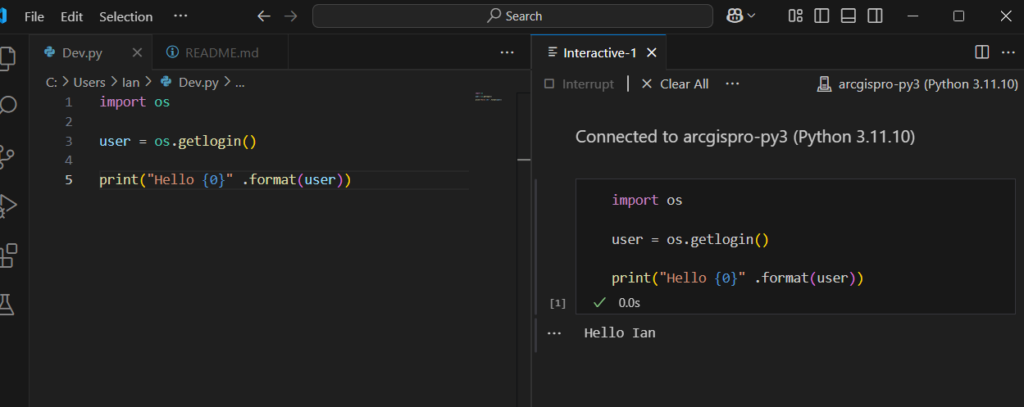Viewport: 1024px width, 407px height.
Task: Open the Search view in activity bar
Action: [x=8, y=105]
